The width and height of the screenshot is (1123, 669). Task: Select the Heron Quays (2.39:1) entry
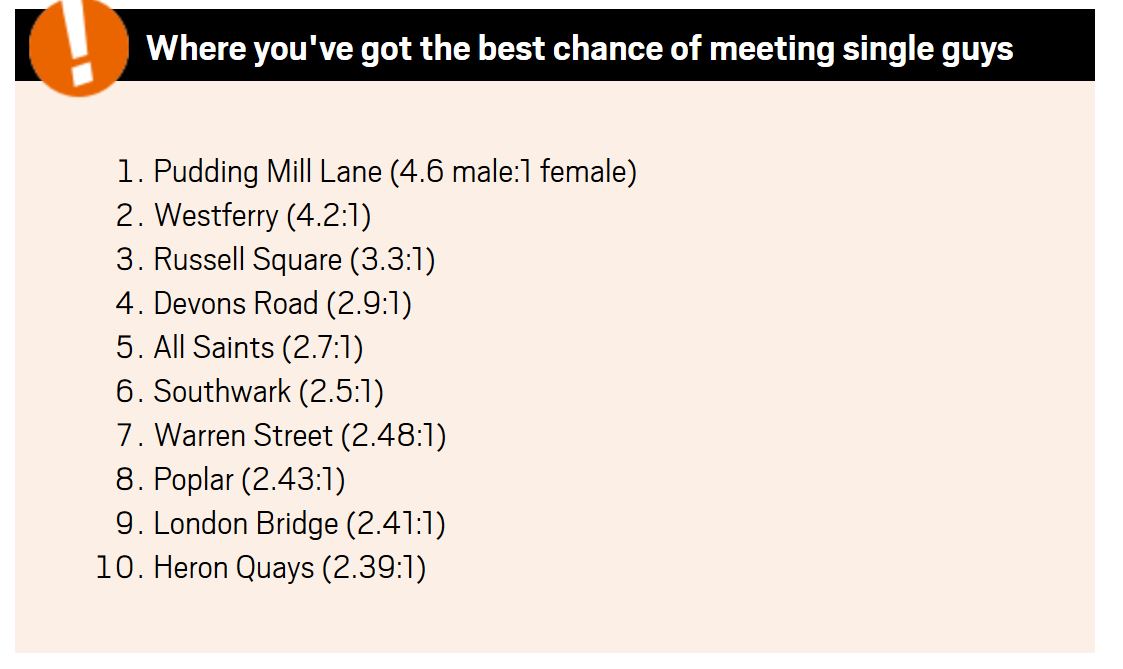click(x=289, y=568)
